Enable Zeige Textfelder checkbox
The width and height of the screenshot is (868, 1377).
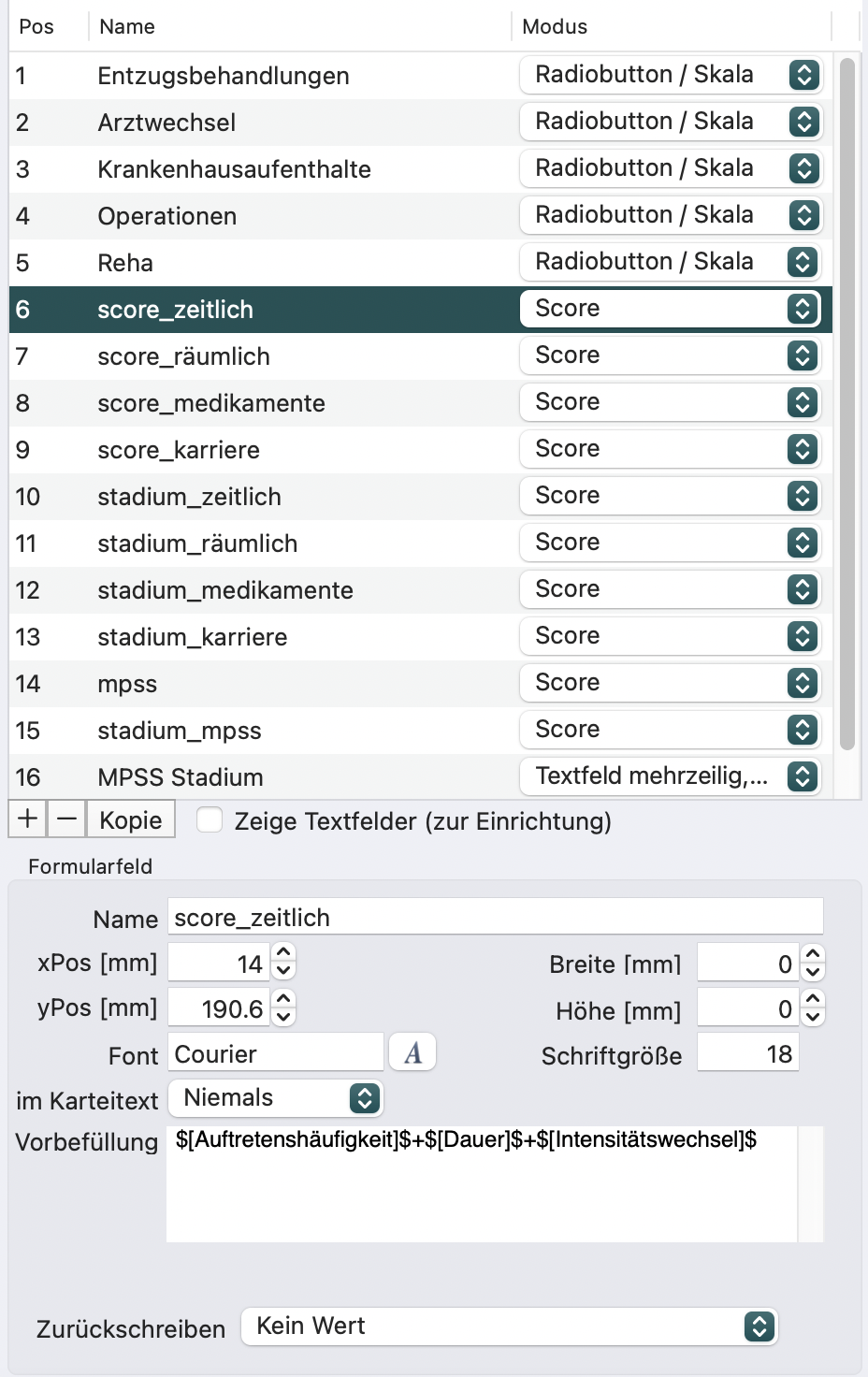click(210, 820)
